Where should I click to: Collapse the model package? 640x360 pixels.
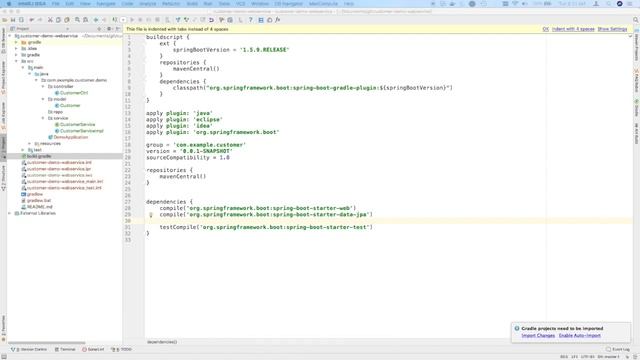click(43, 99)
